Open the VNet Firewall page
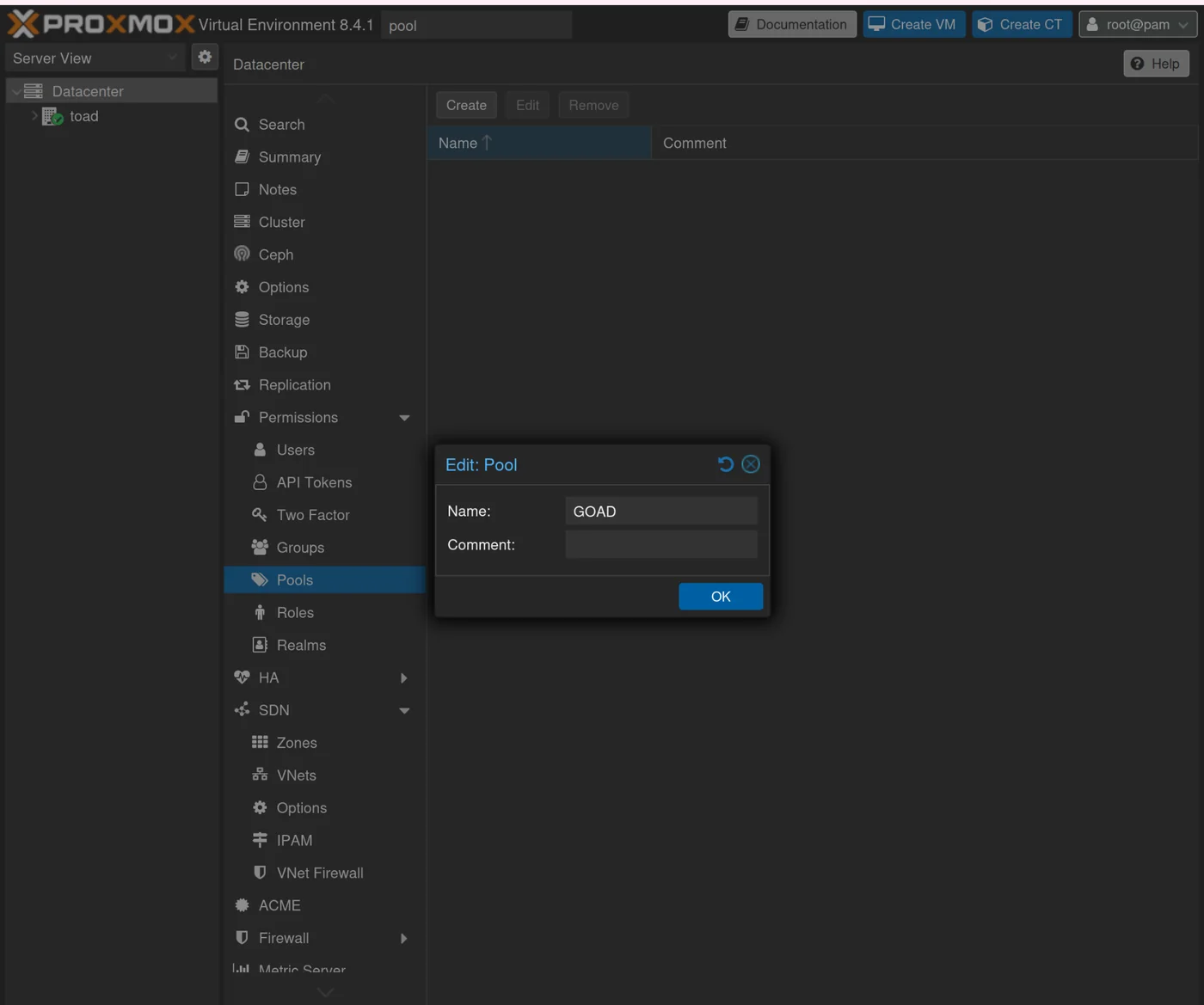 [319, 873]
